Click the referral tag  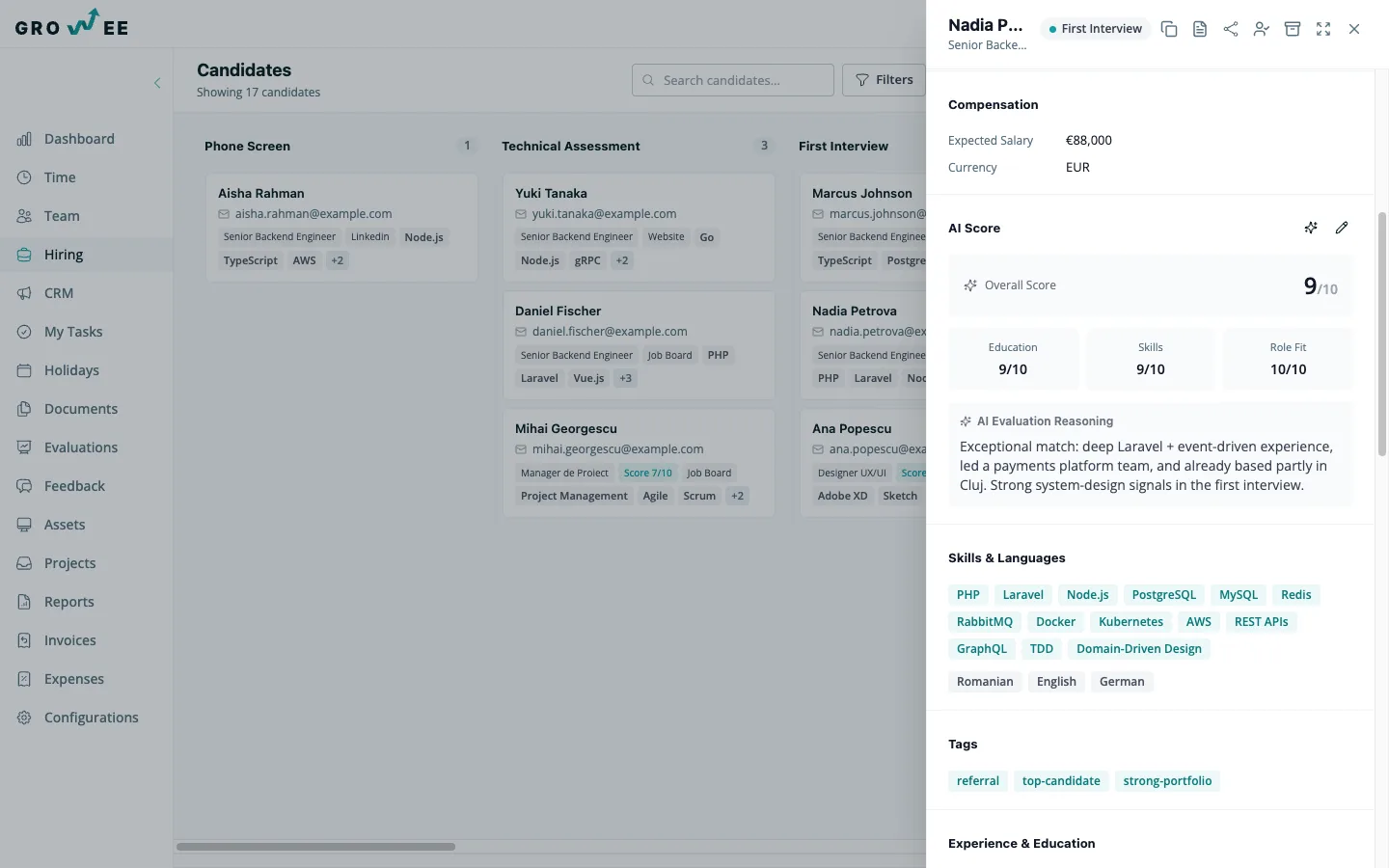point(978,781)
